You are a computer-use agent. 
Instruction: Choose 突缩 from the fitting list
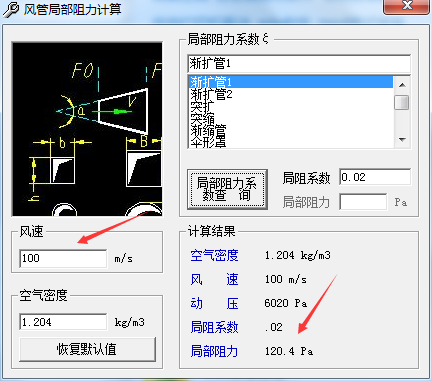pyautogui.click(x=202, y=119)
